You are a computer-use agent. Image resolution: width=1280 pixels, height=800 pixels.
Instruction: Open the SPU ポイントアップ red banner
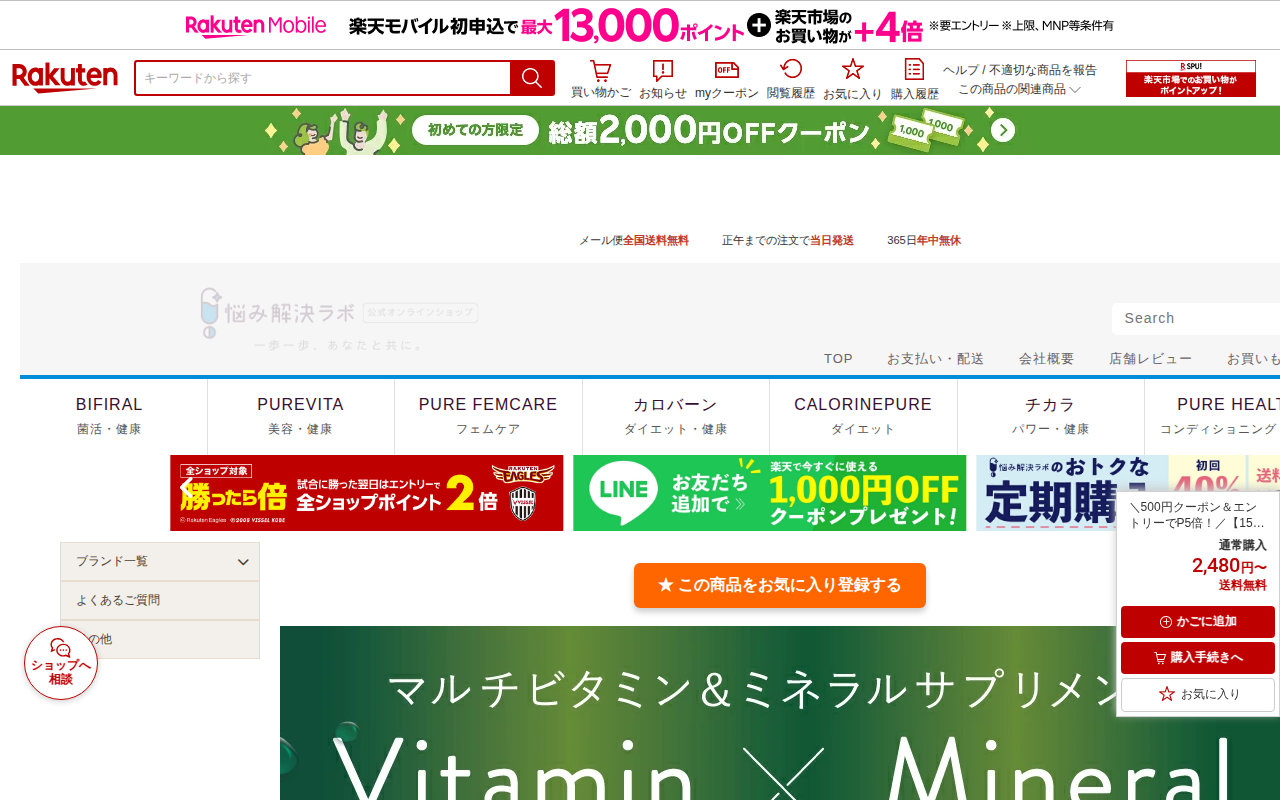tap(1191, 78)
